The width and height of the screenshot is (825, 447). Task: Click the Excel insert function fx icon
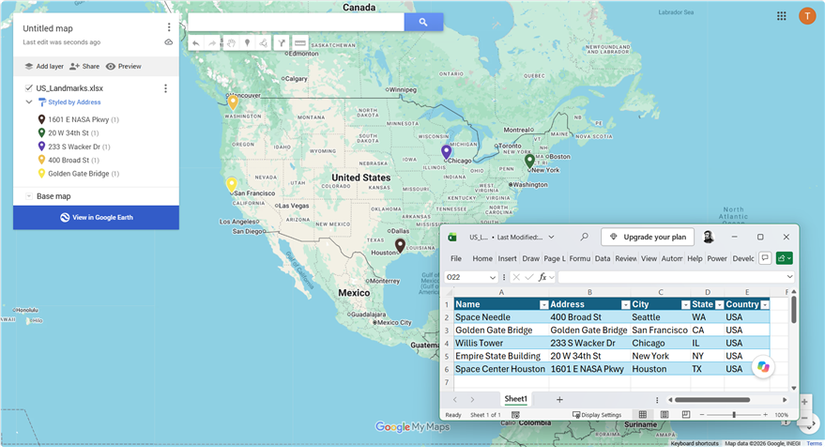[x=542, y=277]
